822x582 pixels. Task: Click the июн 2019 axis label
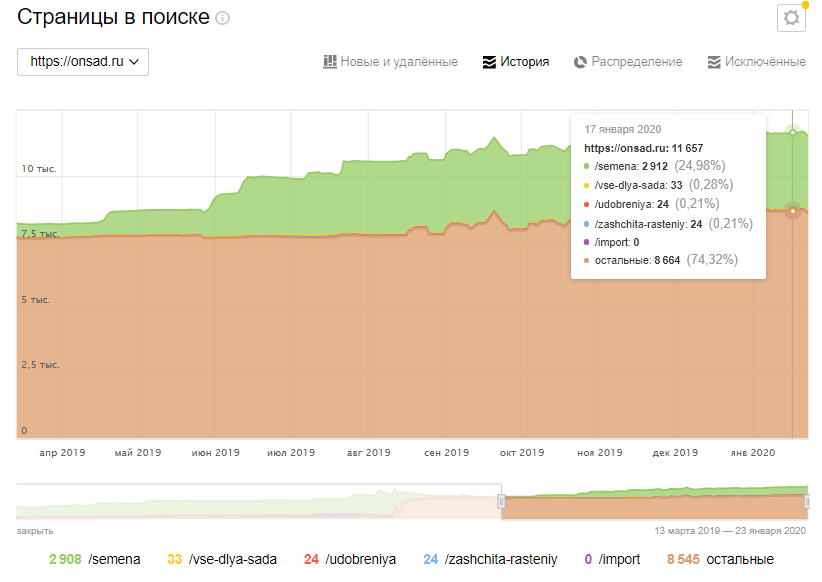click(215, 452)
